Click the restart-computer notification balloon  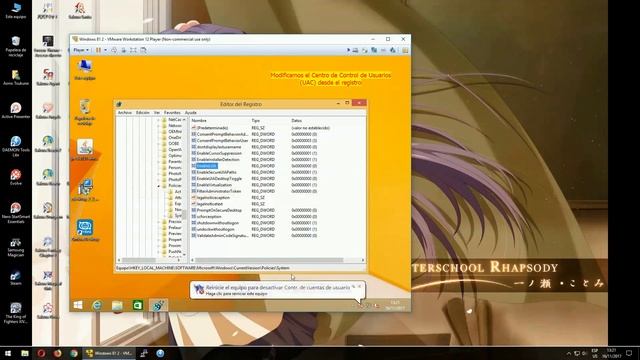277,290
